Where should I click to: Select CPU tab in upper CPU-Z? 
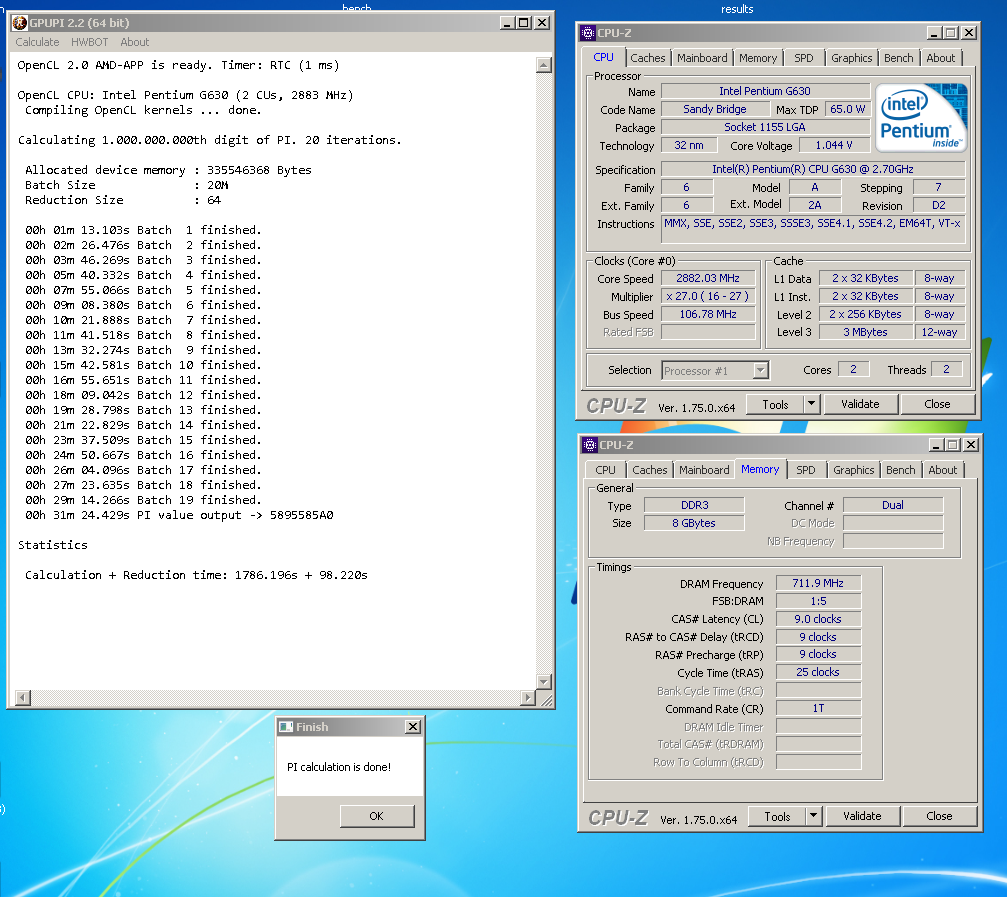pos(603,57)
